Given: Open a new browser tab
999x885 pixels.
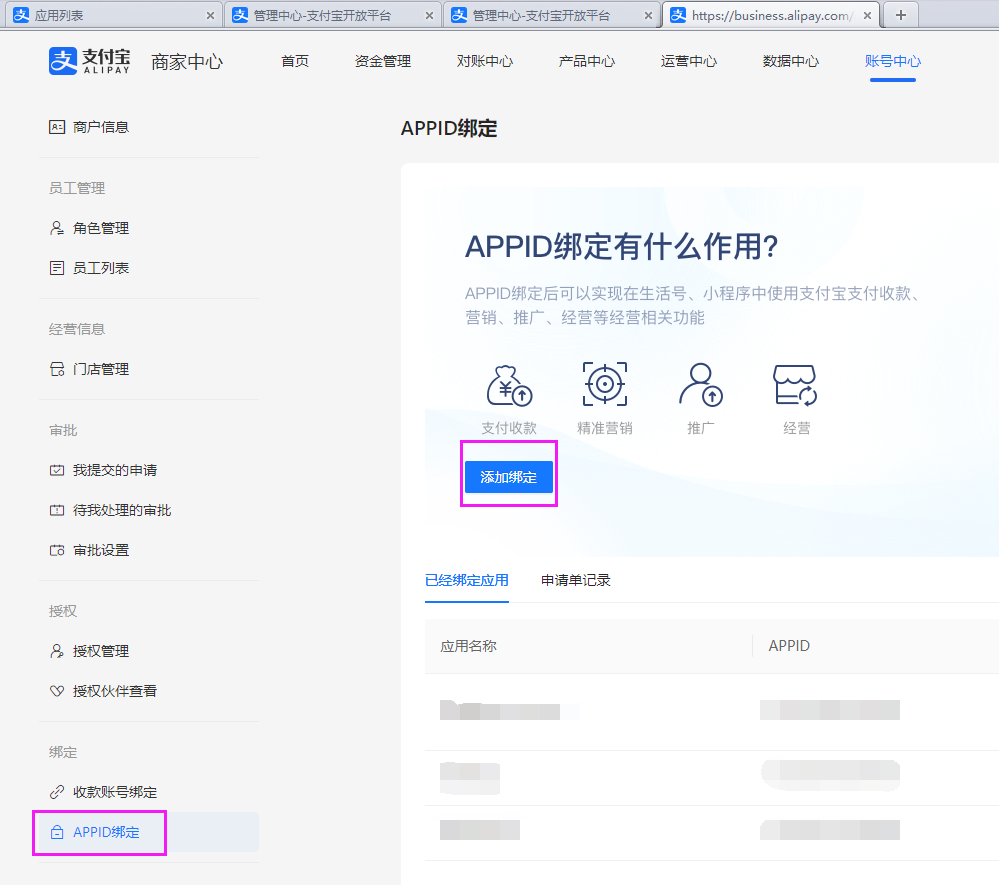Looking at the screenshot, I should [901, 15].
